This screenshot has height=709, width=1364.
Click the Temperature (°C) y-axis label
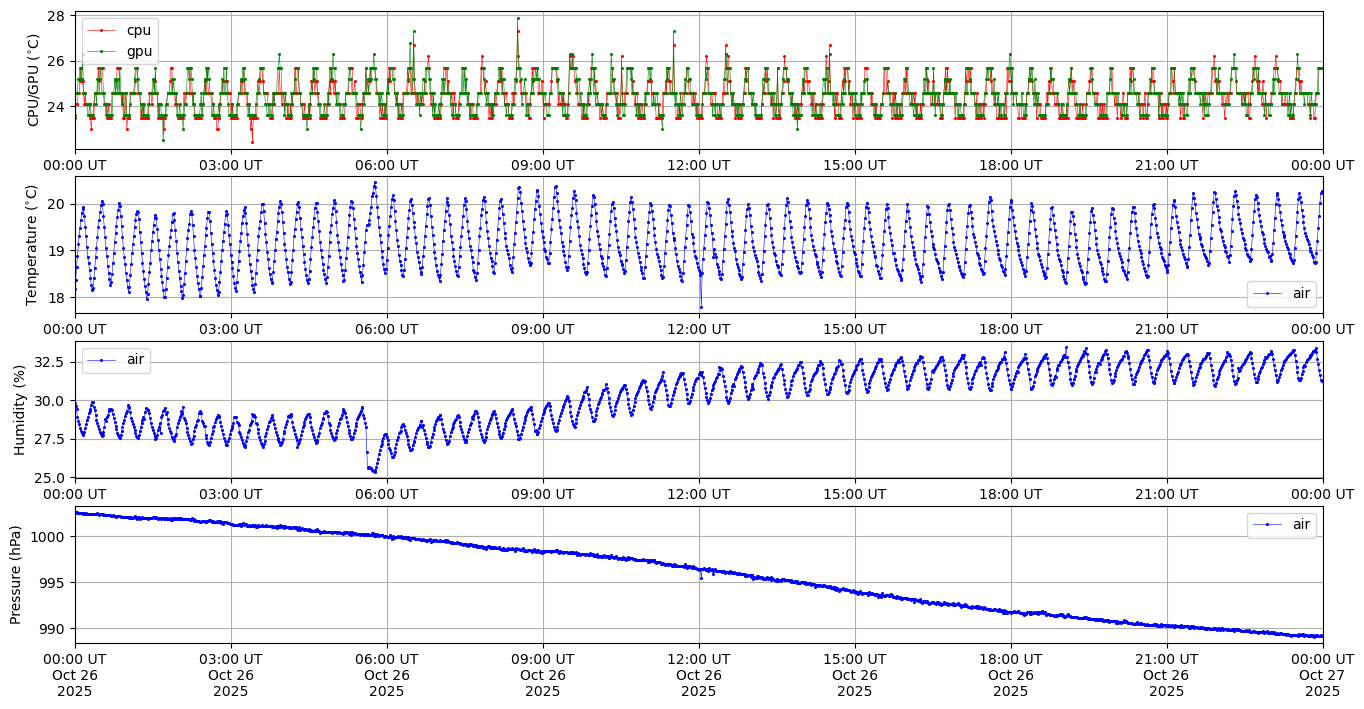click(33, 245)
